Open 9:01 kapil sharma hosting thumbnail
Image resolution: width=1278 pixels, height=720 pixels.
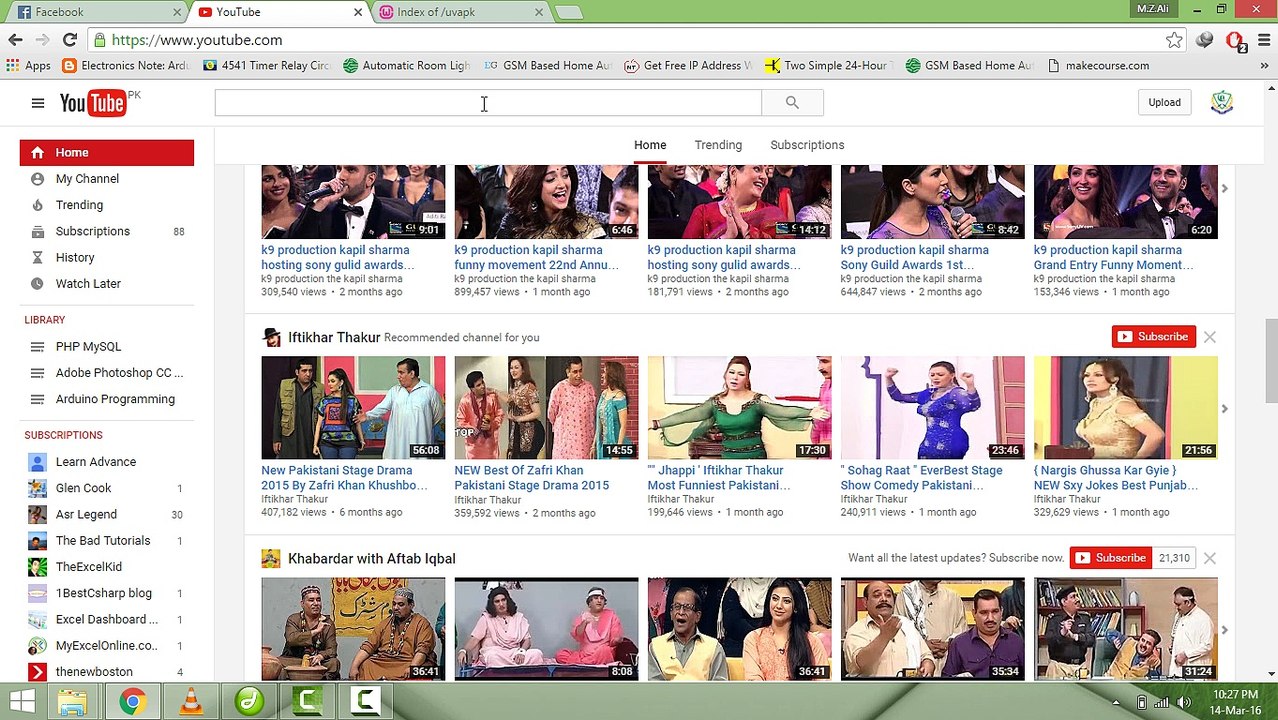(x=353, y=202)
